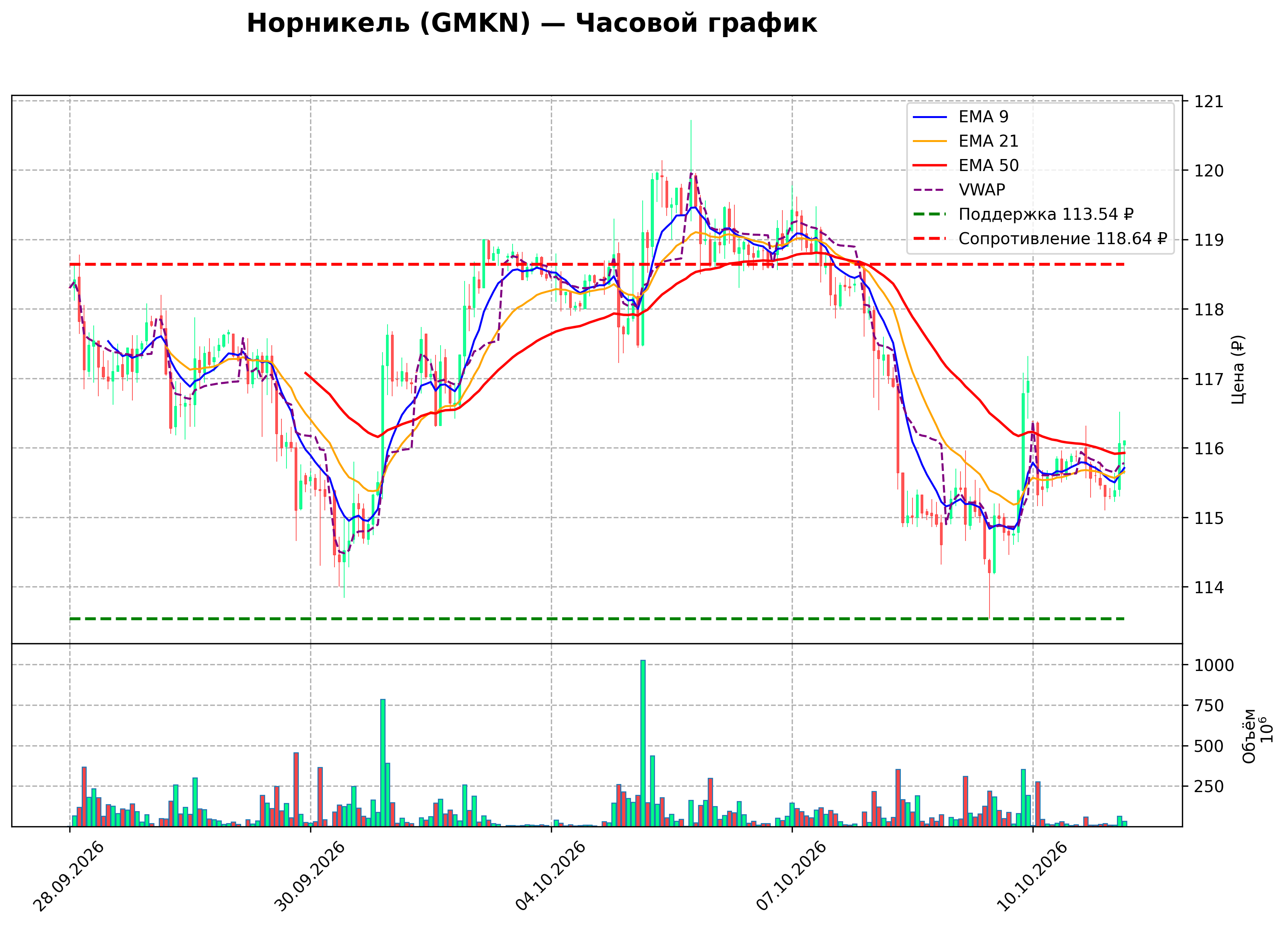This screenshot has width=1288, height=926.
Task: Select the EMA 21 legend entry
Action: point(966,141)
